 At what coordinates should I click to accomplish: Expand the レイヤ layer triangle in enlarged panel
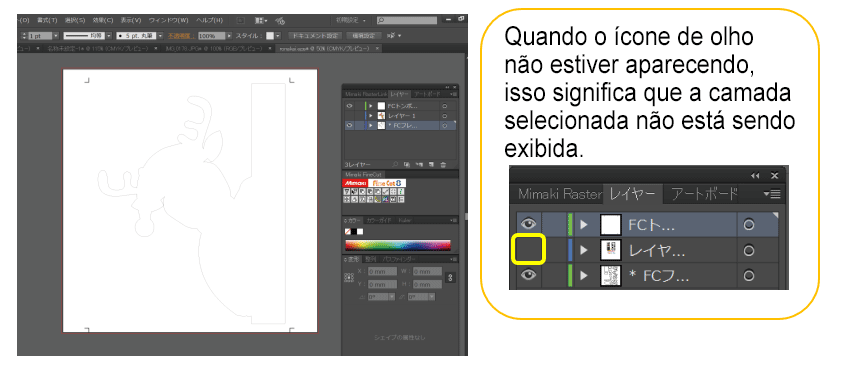(584, 251)
